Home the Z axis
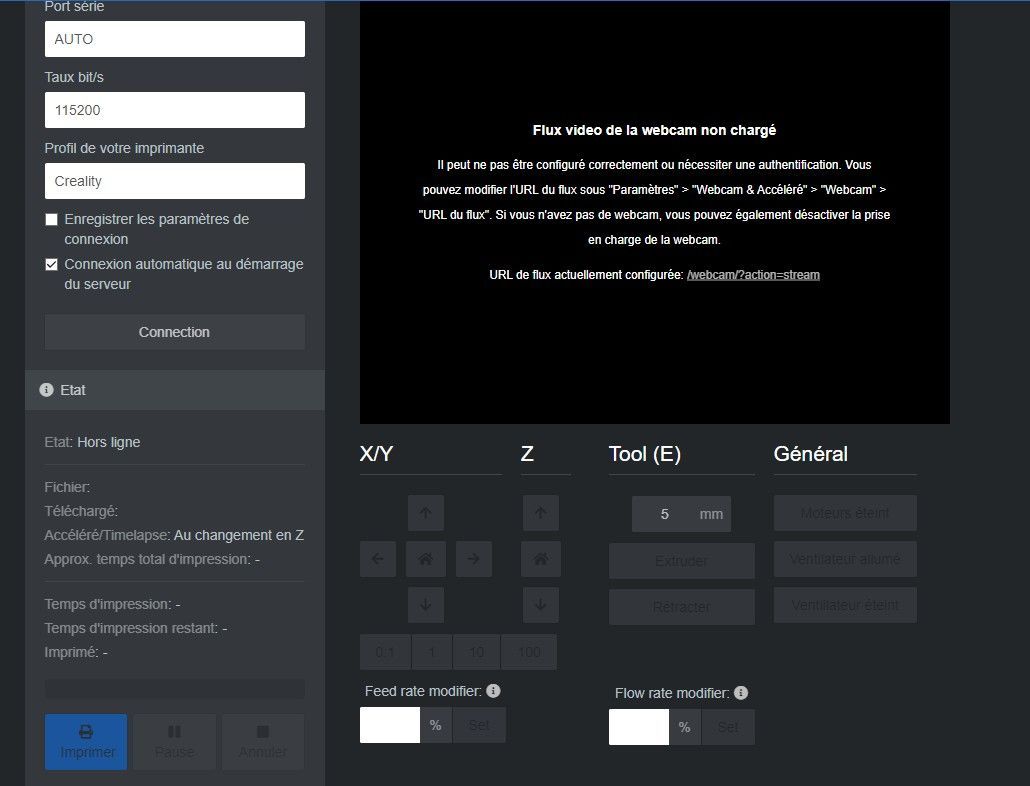This screenshot has width=1030, height=786. click(541, 559)
